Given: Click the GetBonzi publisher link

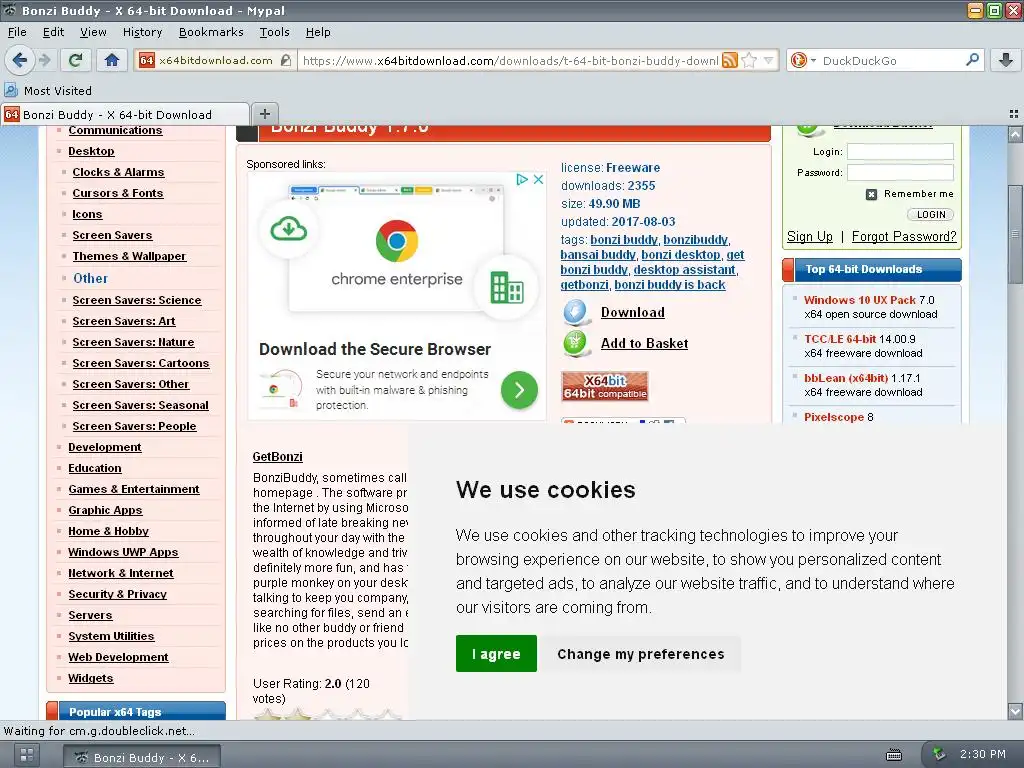Looking at the screenshot, I should coord(278,457).
